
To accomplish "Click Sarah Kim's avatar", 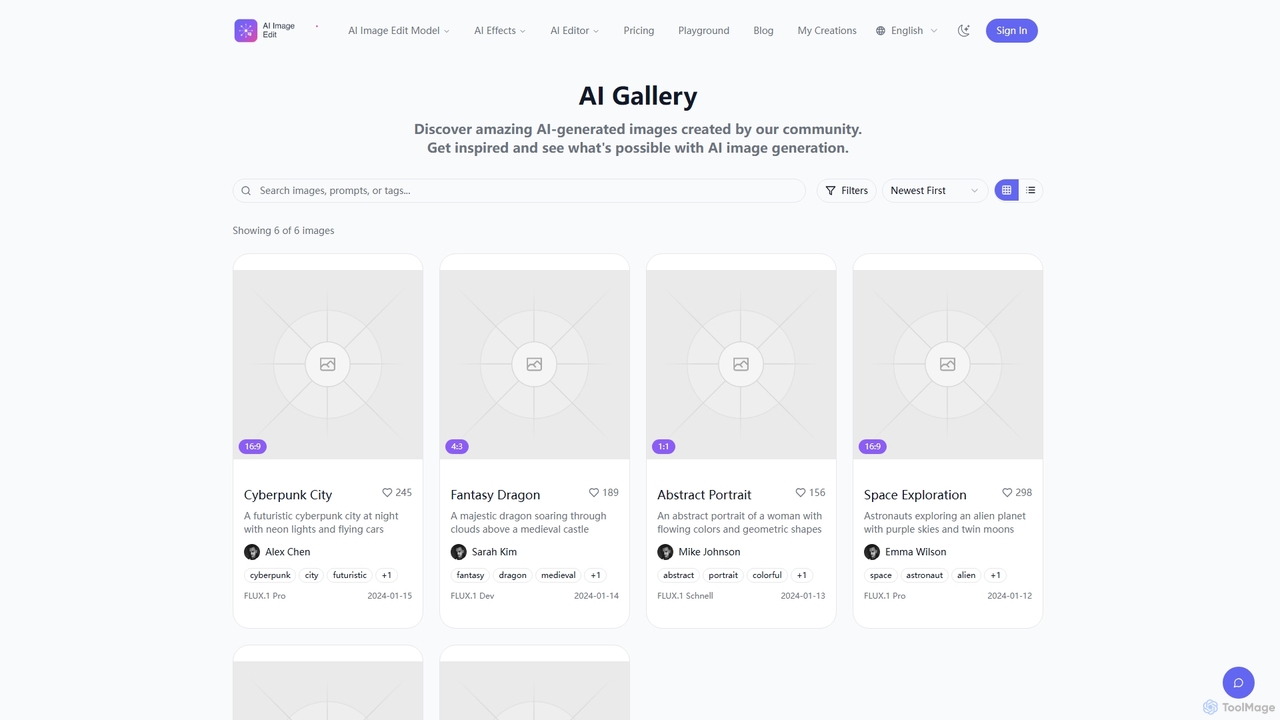I will click(459, 552).
